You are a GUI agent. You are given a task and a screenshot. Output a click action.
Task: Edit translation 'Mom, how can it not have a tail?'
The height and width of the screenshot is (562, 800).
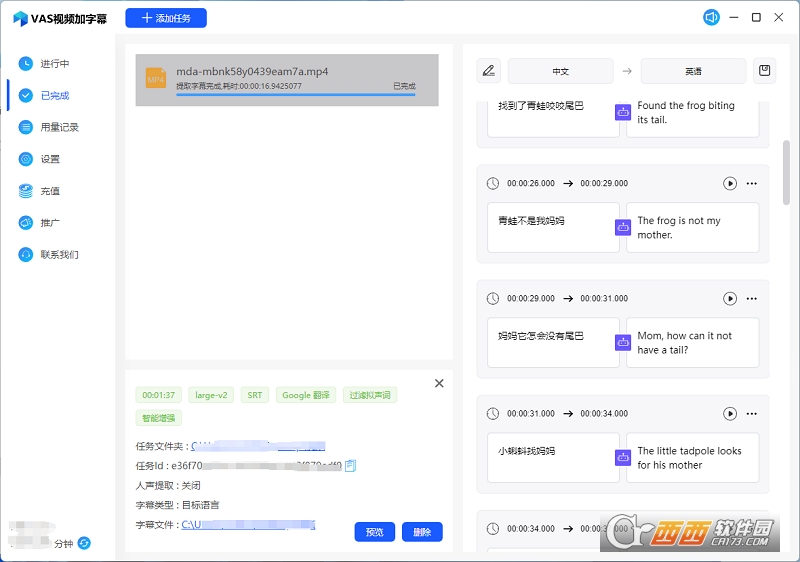pos(692,343)
